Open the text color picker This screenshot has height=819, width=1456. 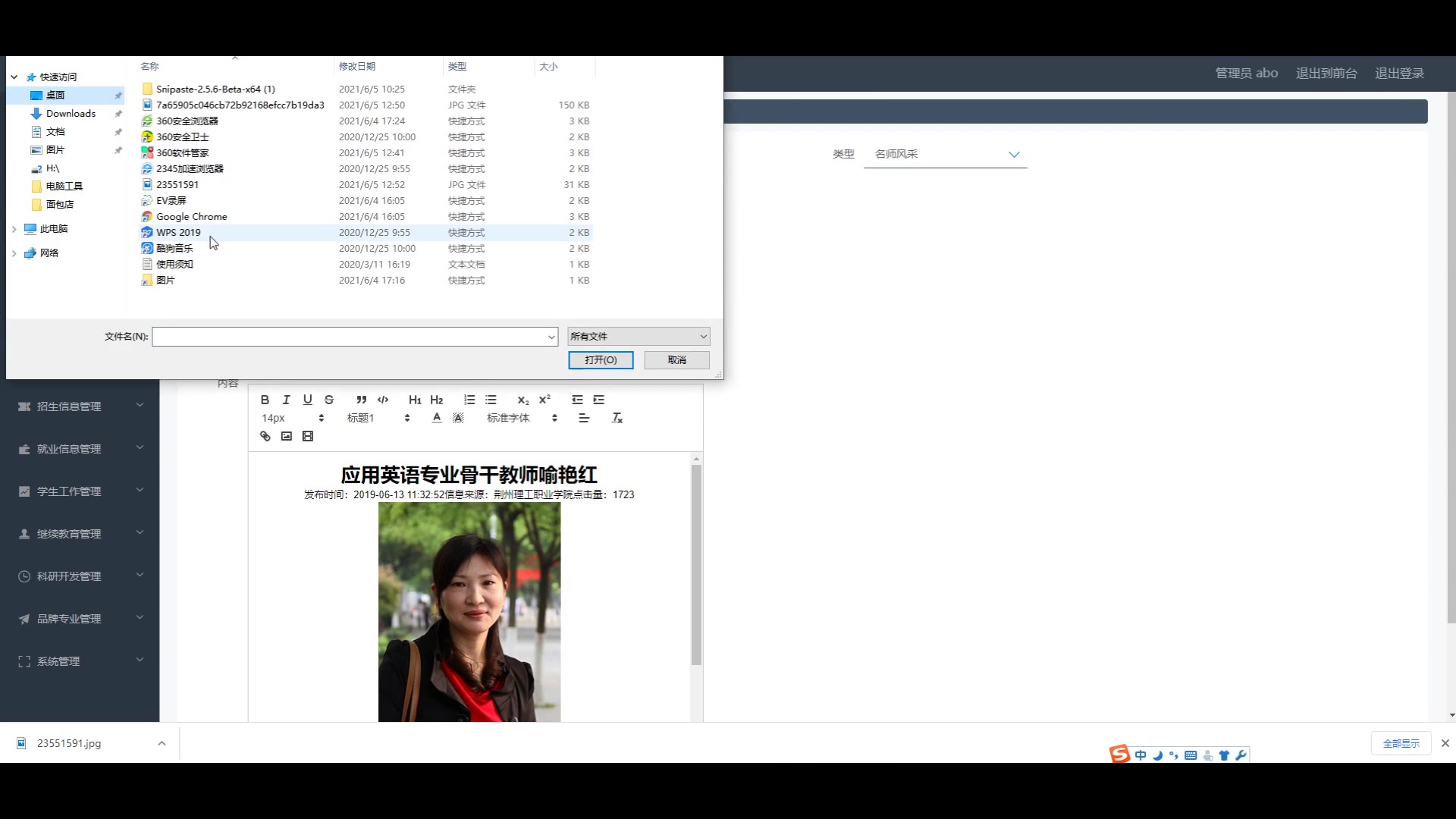(x=437, y=418)
